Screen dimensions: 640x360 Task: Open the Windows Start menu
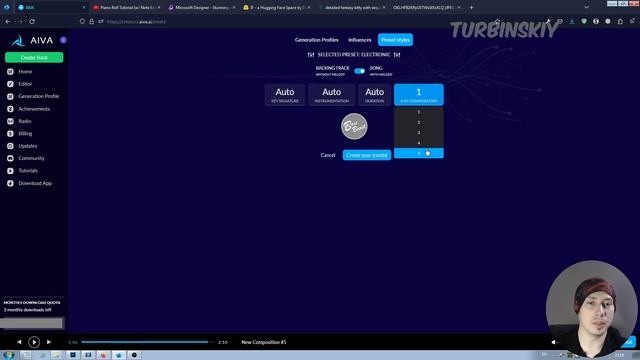(8, 355)
